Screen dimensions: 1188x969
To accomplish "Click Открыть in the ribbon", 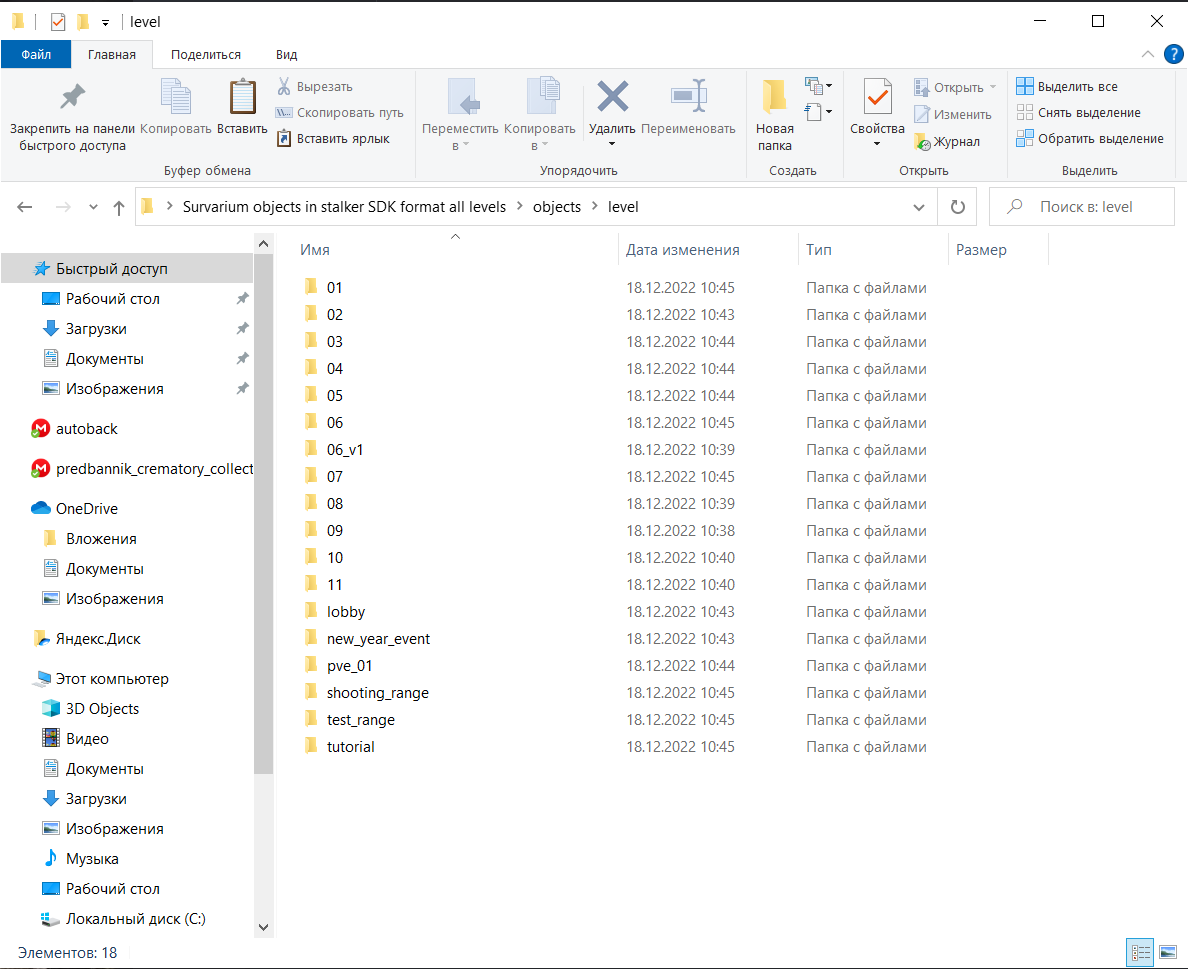I will pos(955,87).
